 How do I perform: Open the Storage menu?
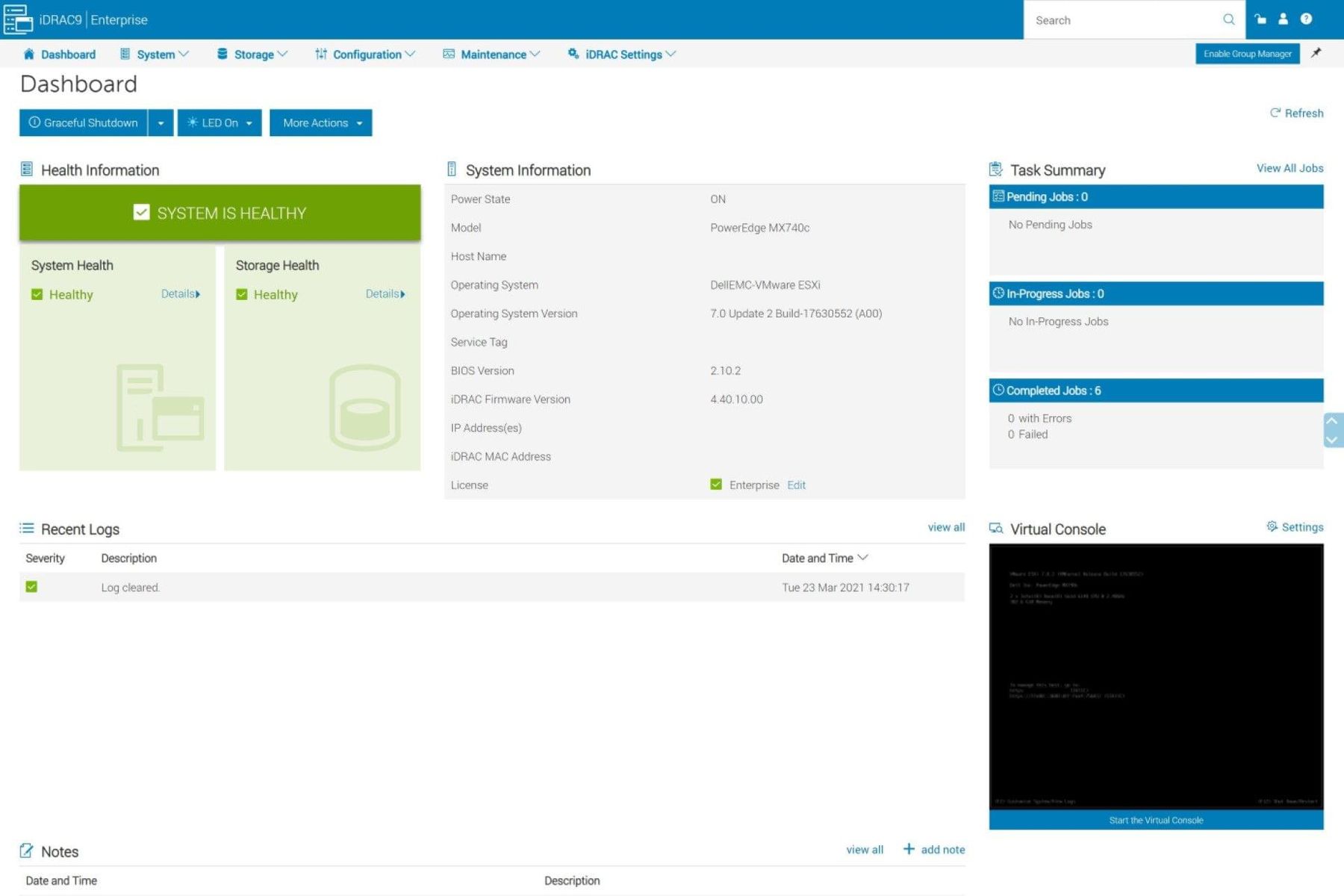252,54
